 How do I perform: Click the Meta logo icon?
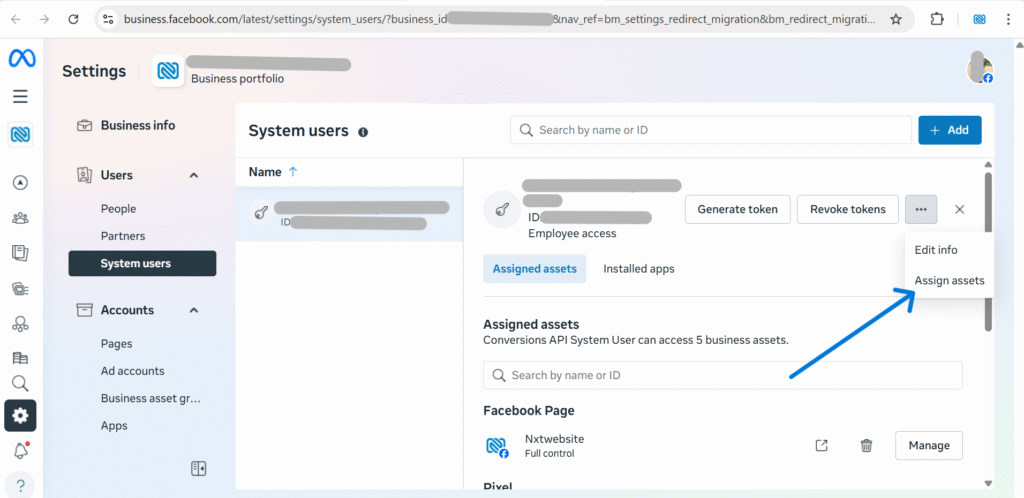click(21, 58)
